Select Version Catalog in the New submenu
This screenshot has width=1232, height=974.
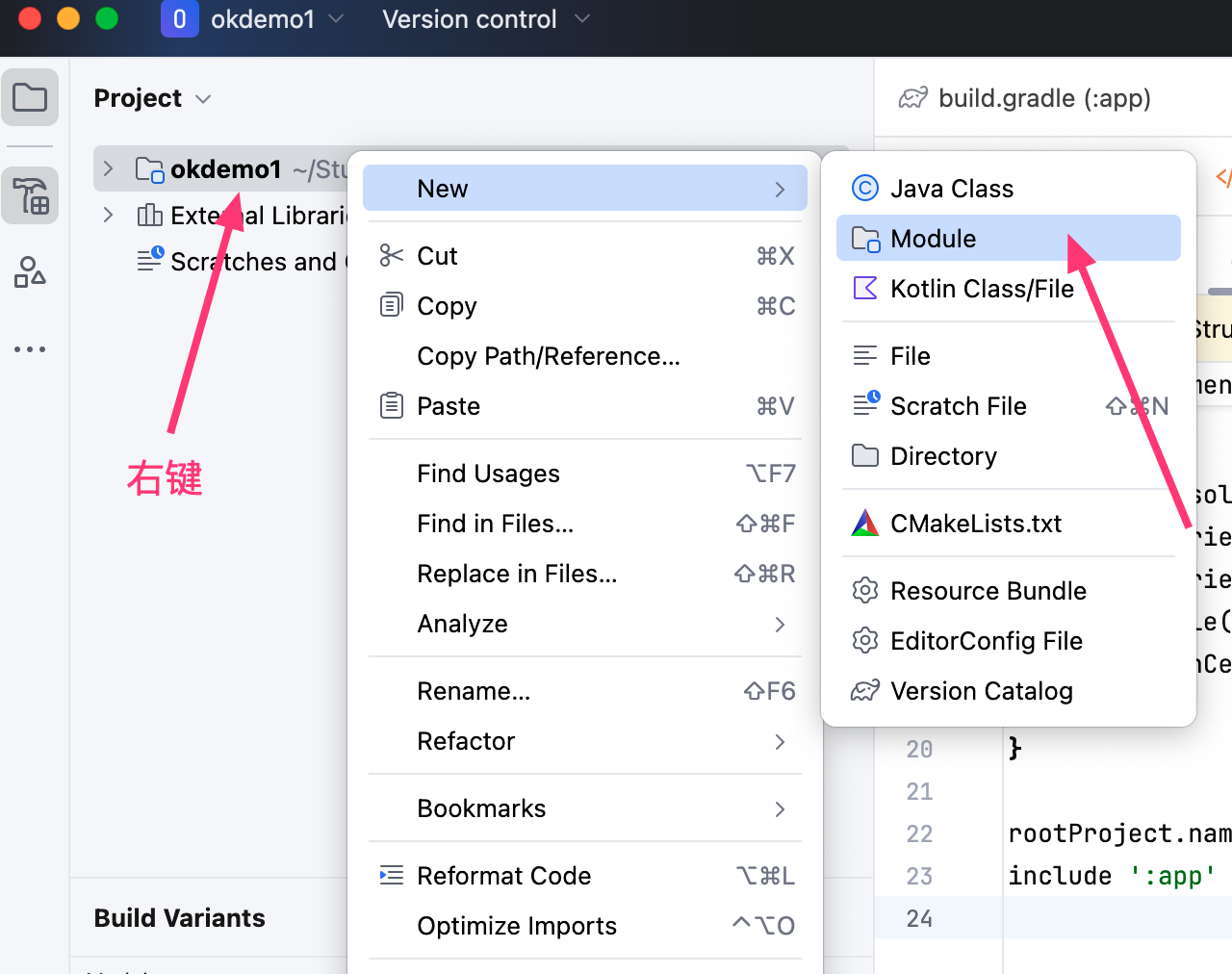1009,691
